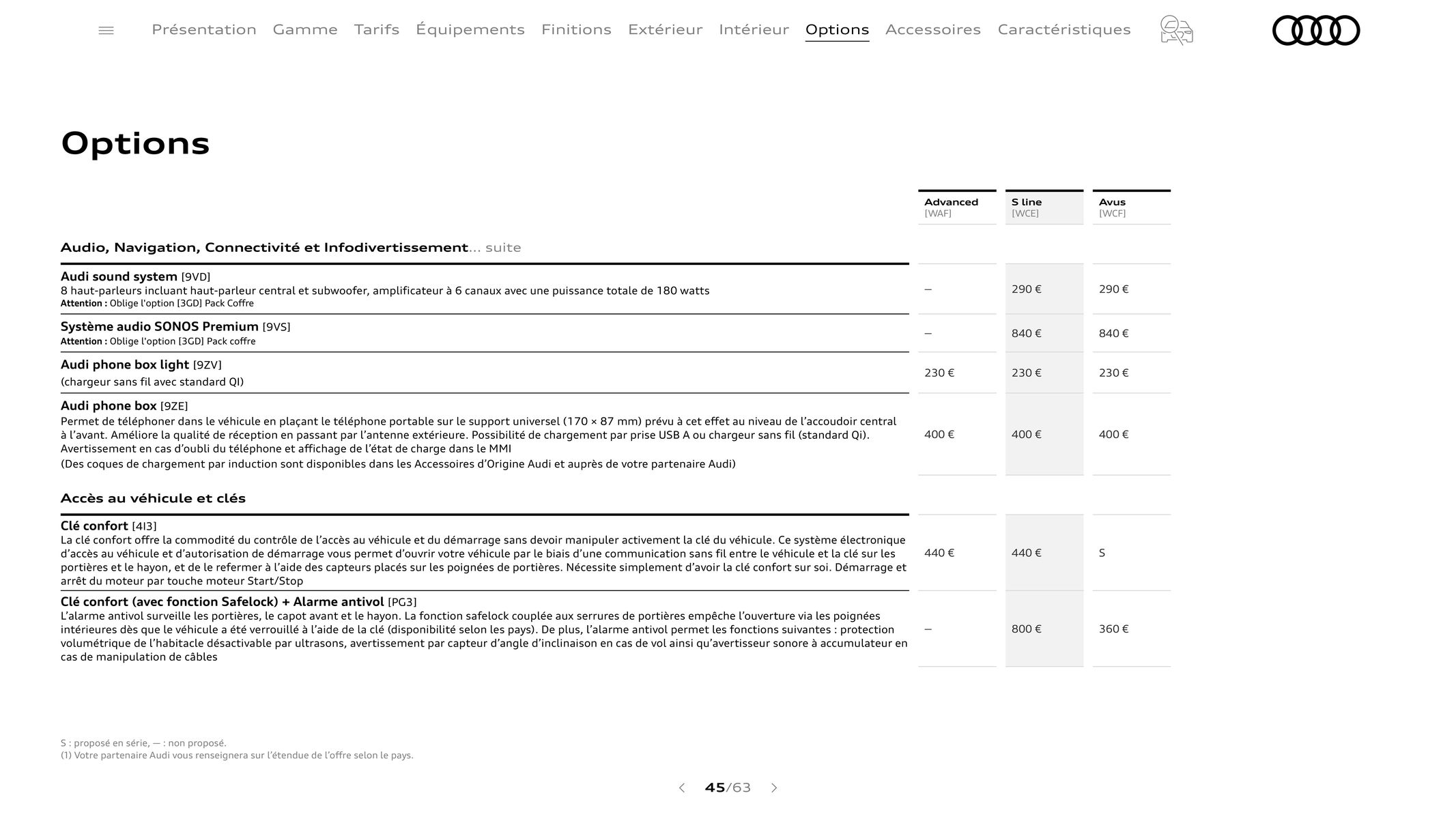Click the Audi four rings logo

1315,31
